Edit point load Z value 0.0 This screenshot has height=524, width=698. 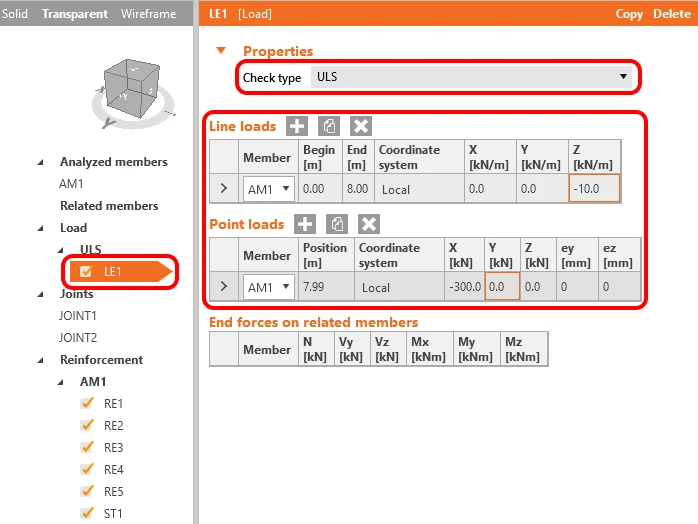[538, 286]
